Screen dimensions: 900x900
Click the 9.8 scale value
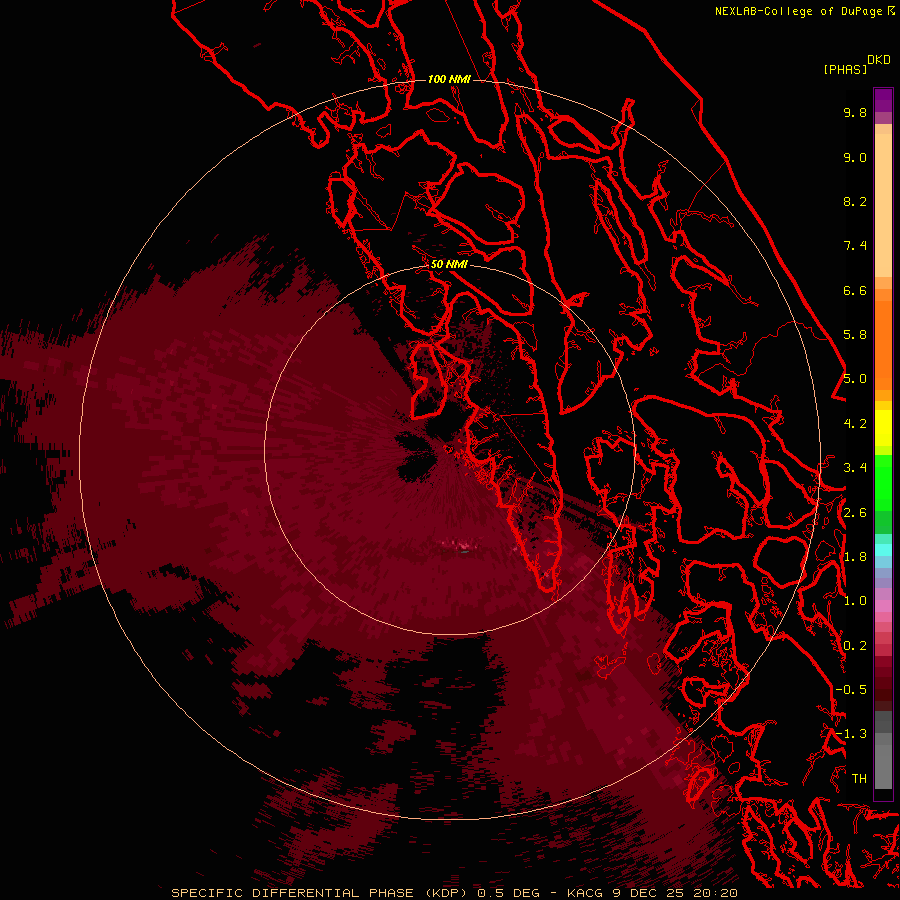pyautogui.click(x=855, y=112)
